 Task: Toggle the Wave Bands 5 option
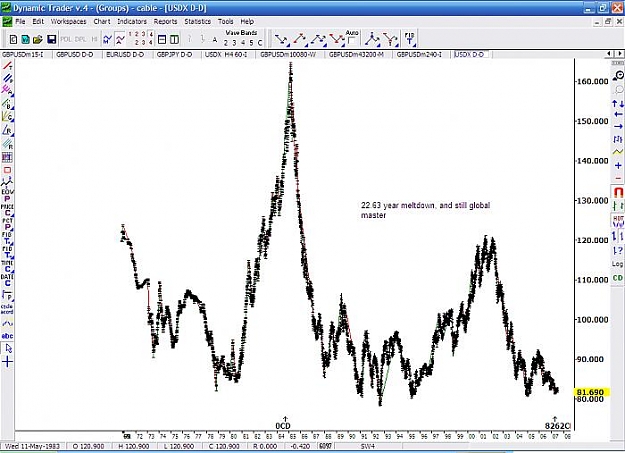[251, 42]
